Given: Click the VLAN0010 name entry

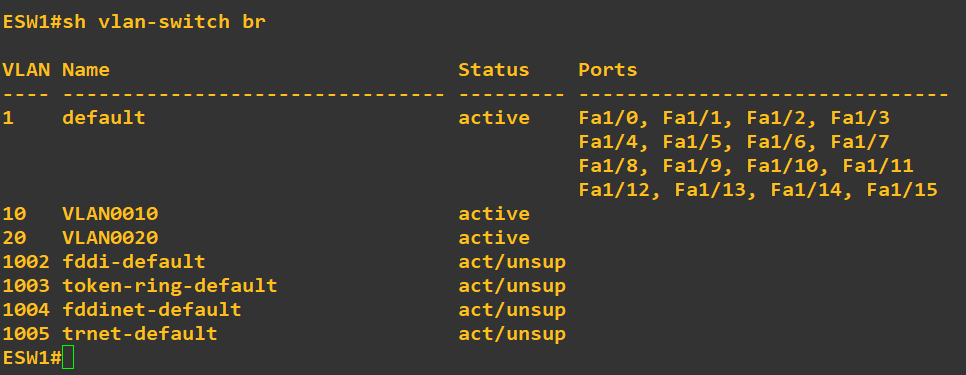Looking at the screenshot, I should (x=110, y=214).
